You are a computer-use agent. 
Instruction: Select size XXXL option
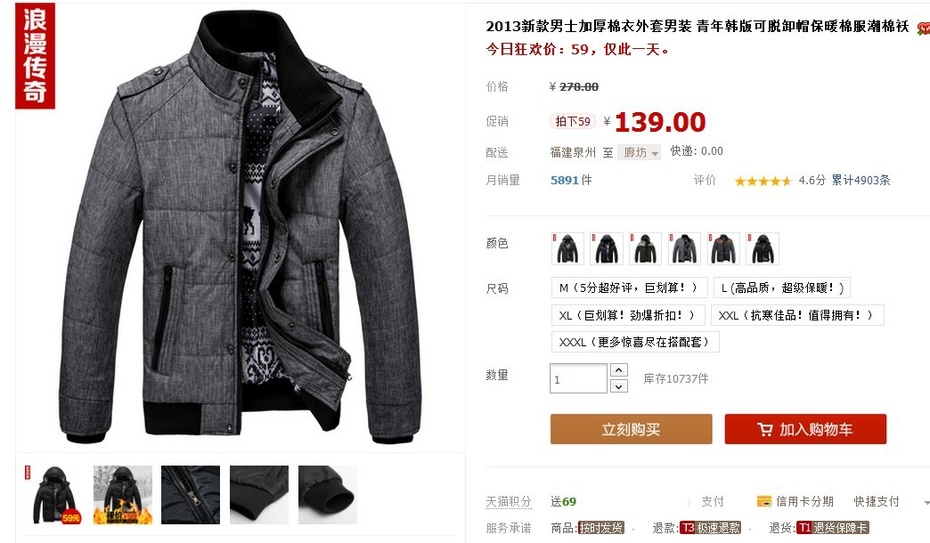tap(635, 342)
